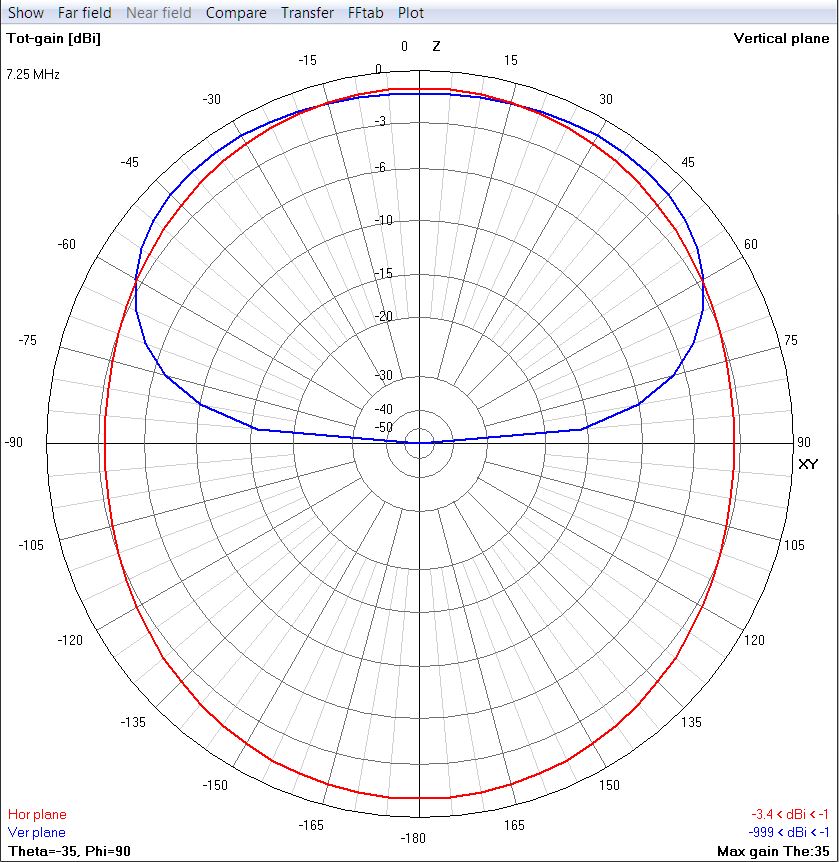Click the 7.25 MHz frequency label
This screenshot has width=839, height=862.
click(30, 72)
